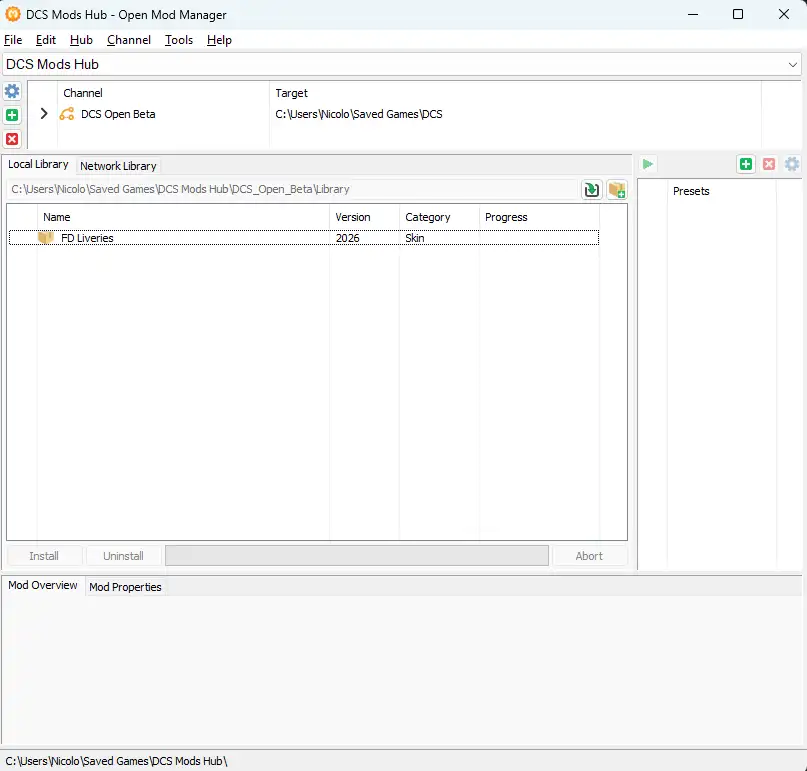The width and height of the screenshot is (807, 771).
Task: Select the FD Liveries mod name
Action: pyautogui.click(x=87, y=238)
